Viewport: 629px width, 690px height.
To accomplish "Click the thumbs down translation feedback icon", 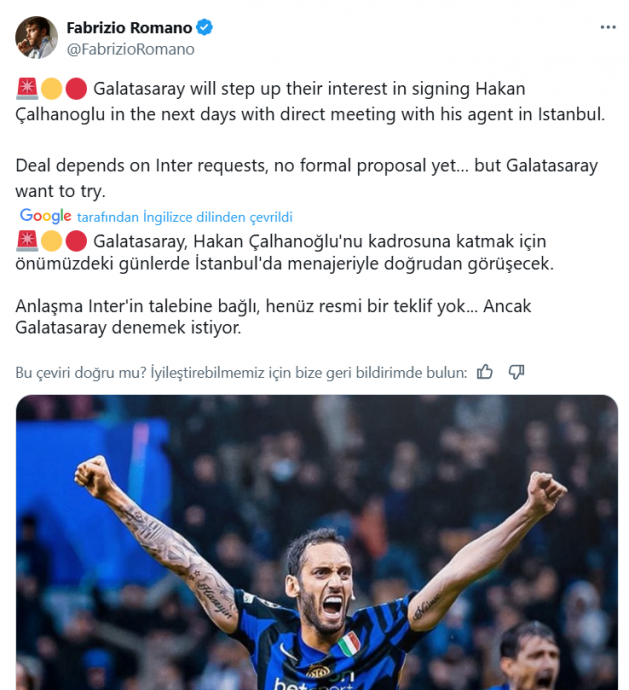I will tap(516, 372).
